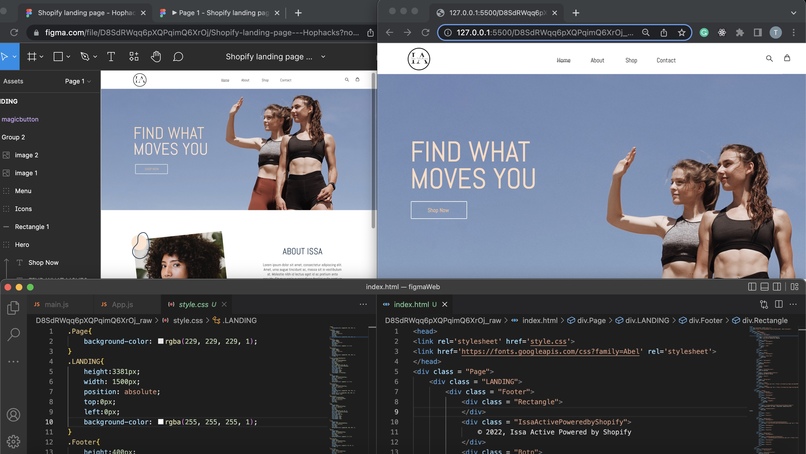Viewport: 806px width, 454px height.
Task: Reload the localhost preview page
Action: tap(425, 32)
